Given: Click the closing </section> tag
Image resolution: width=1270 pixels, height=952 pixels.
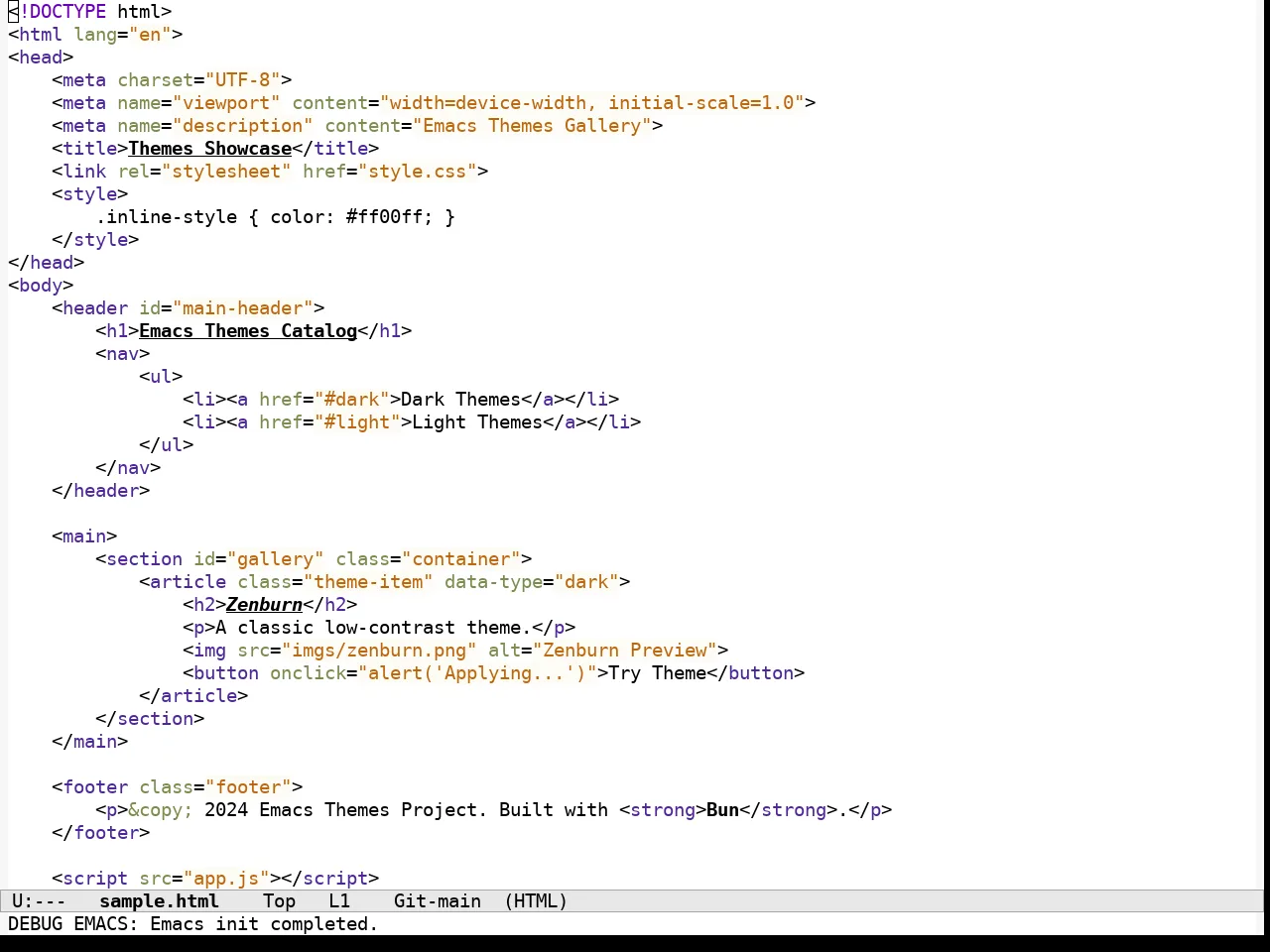Looking at the screenshot, I should [150, 719].
